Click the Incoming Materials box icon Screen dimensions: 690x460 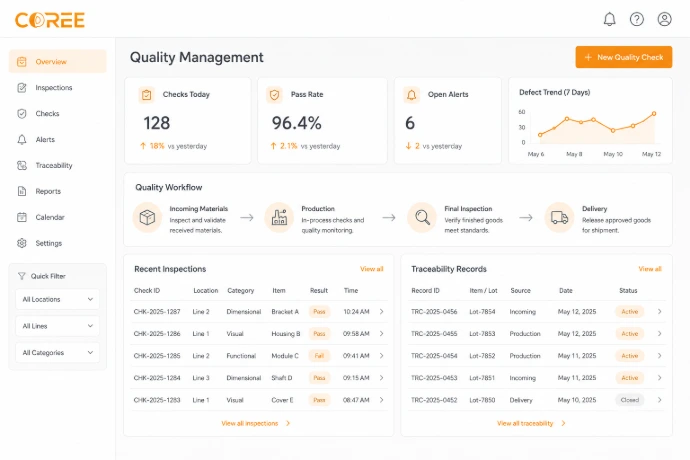(147, 217)
